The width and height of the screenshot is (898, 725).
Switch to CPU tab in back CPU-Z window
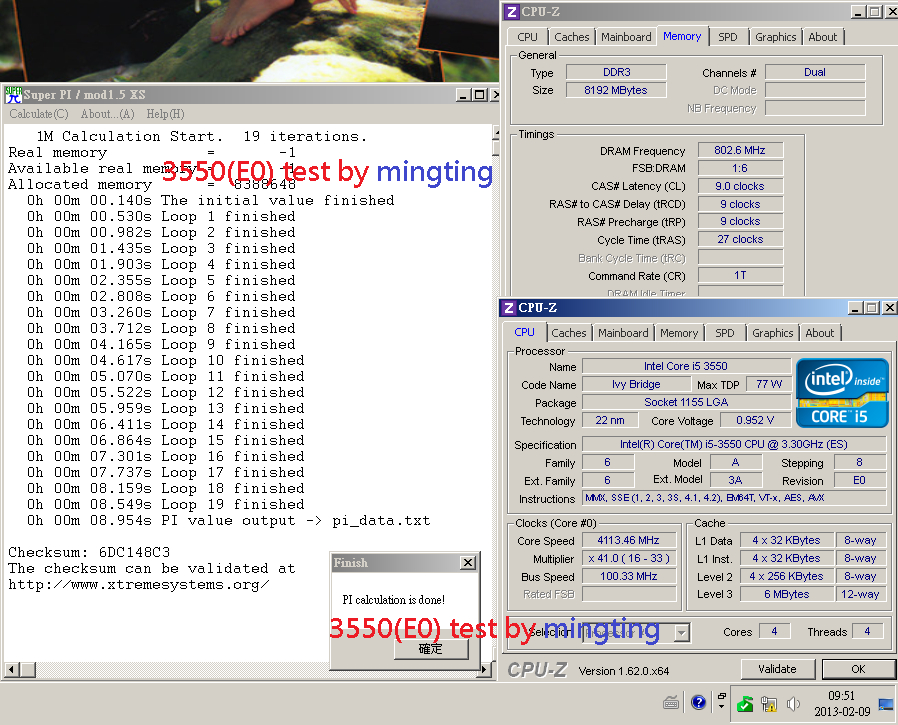(527, 37)
